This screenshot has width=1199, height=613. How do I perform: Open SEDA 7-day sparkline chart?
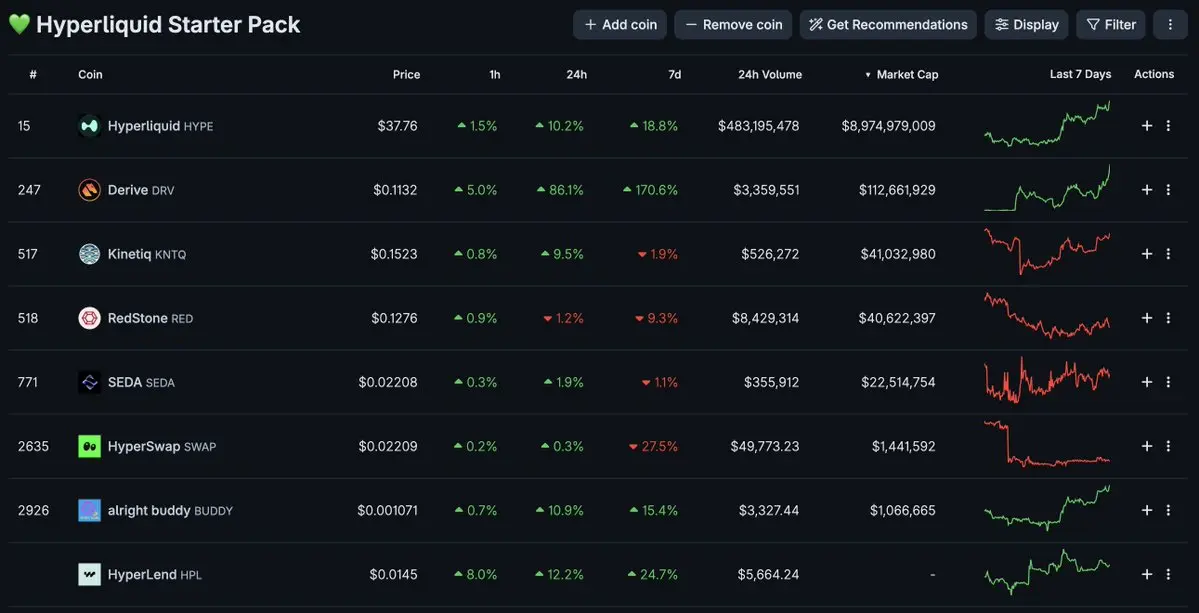1047,380
